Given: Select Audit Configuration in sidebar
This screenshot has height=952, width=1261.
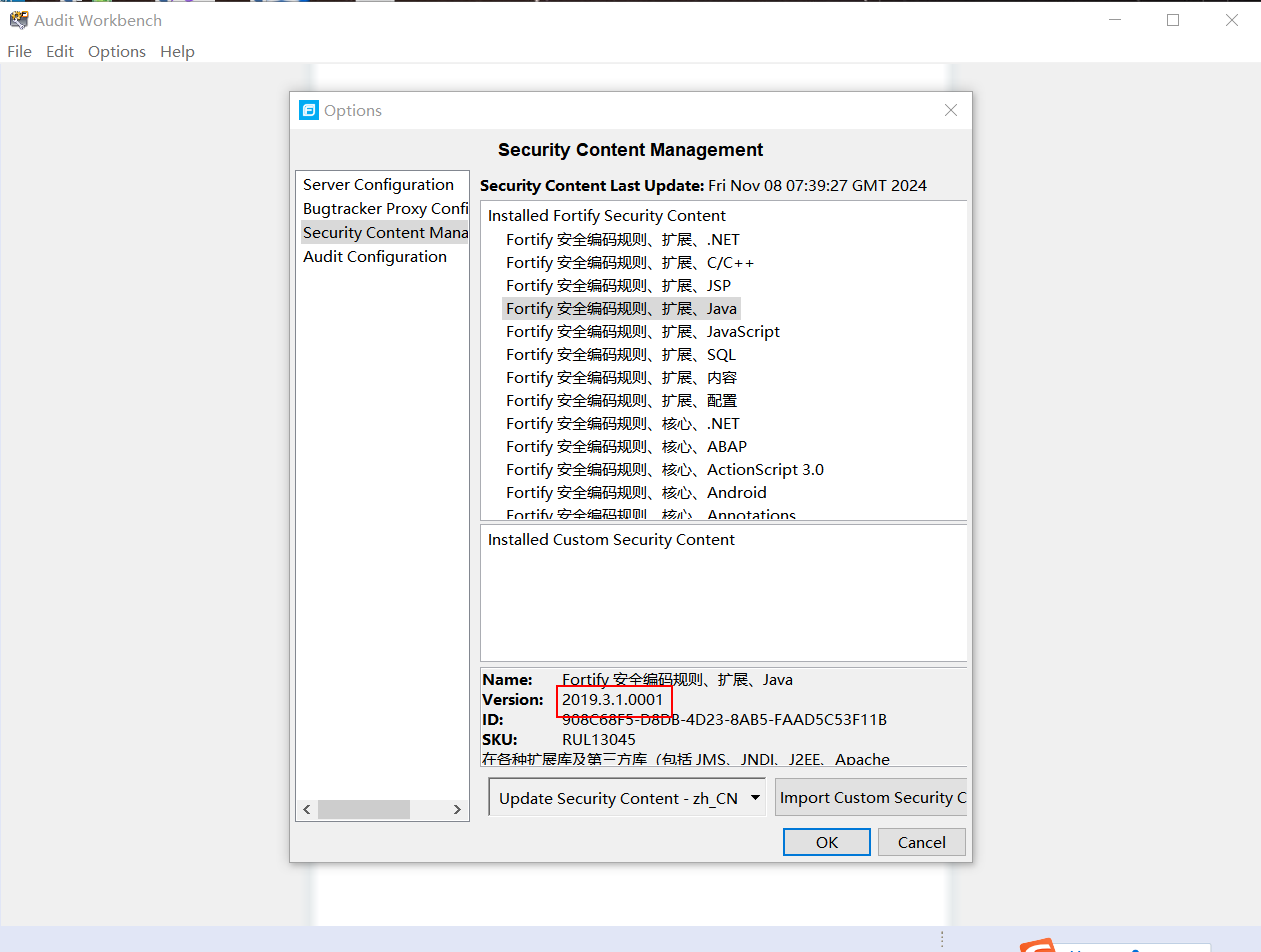Looking at the screenshot, I should coord(375,257).
